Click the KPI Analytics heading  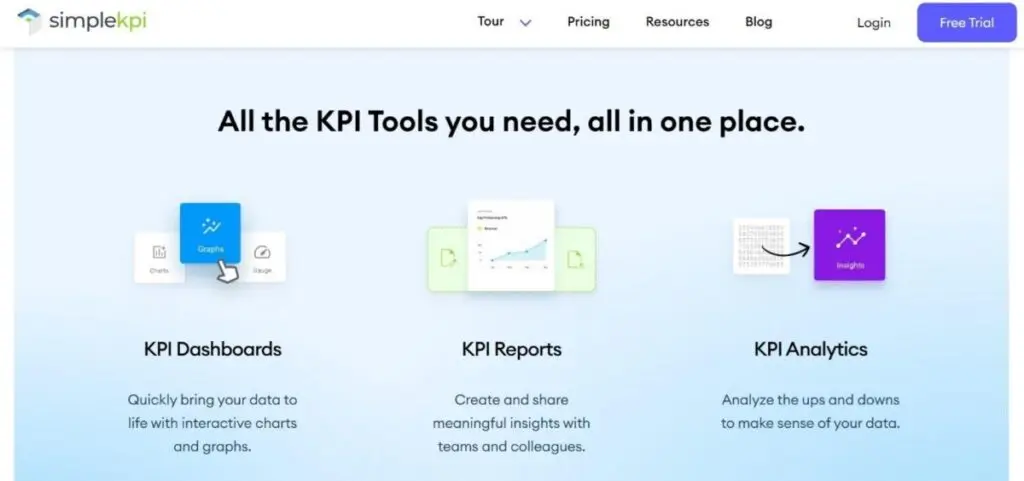click(810, 349)
